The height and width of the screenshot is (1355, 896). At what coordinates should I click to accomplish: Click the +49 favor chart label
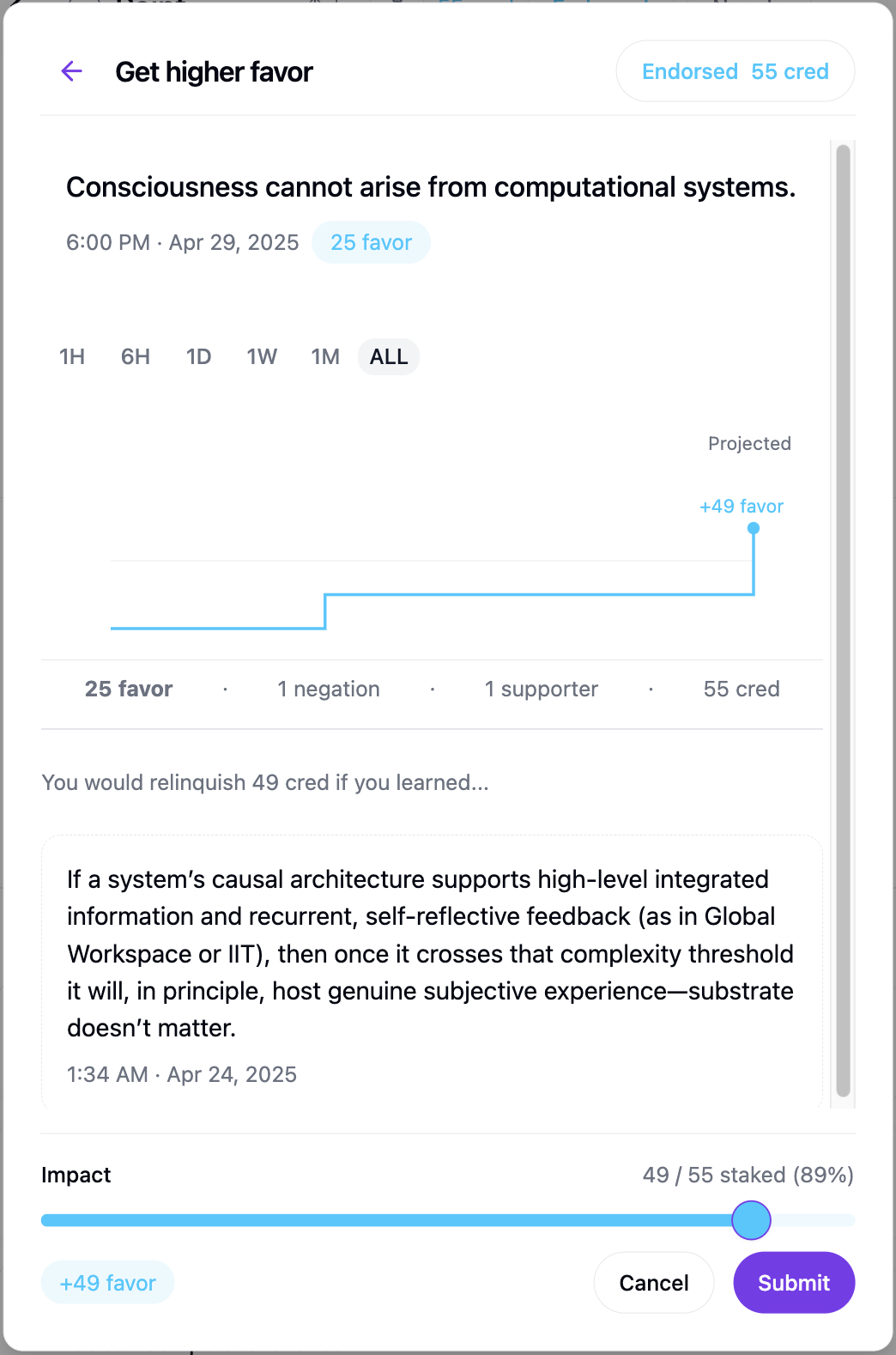point(741,507)
